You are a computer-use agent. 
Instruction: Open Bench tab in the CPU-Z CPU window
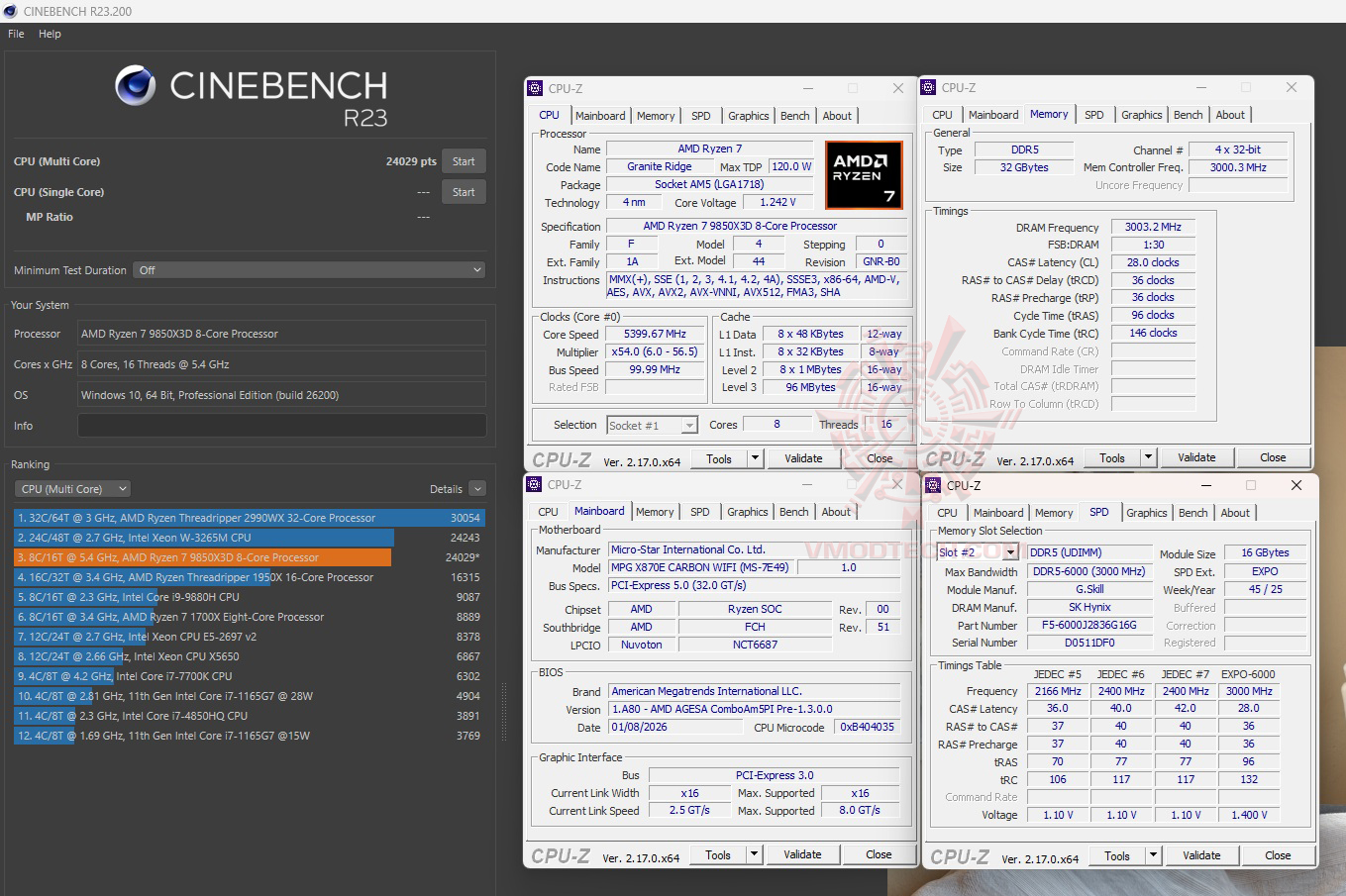[795, 116]
